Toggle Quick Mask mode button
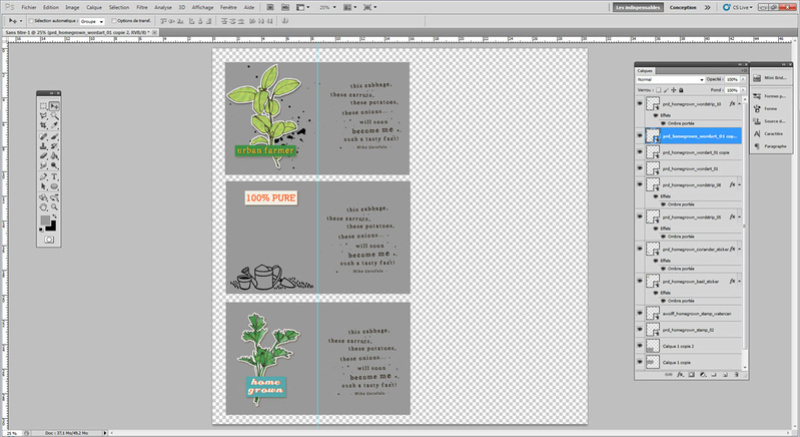800x437 pixels. (x=49, y=239)
